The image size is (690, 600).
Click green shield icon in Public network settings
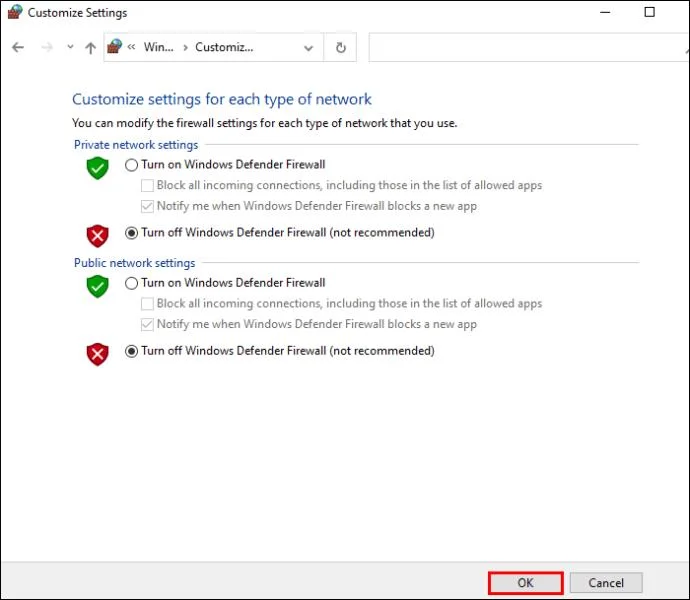(97, 286)
